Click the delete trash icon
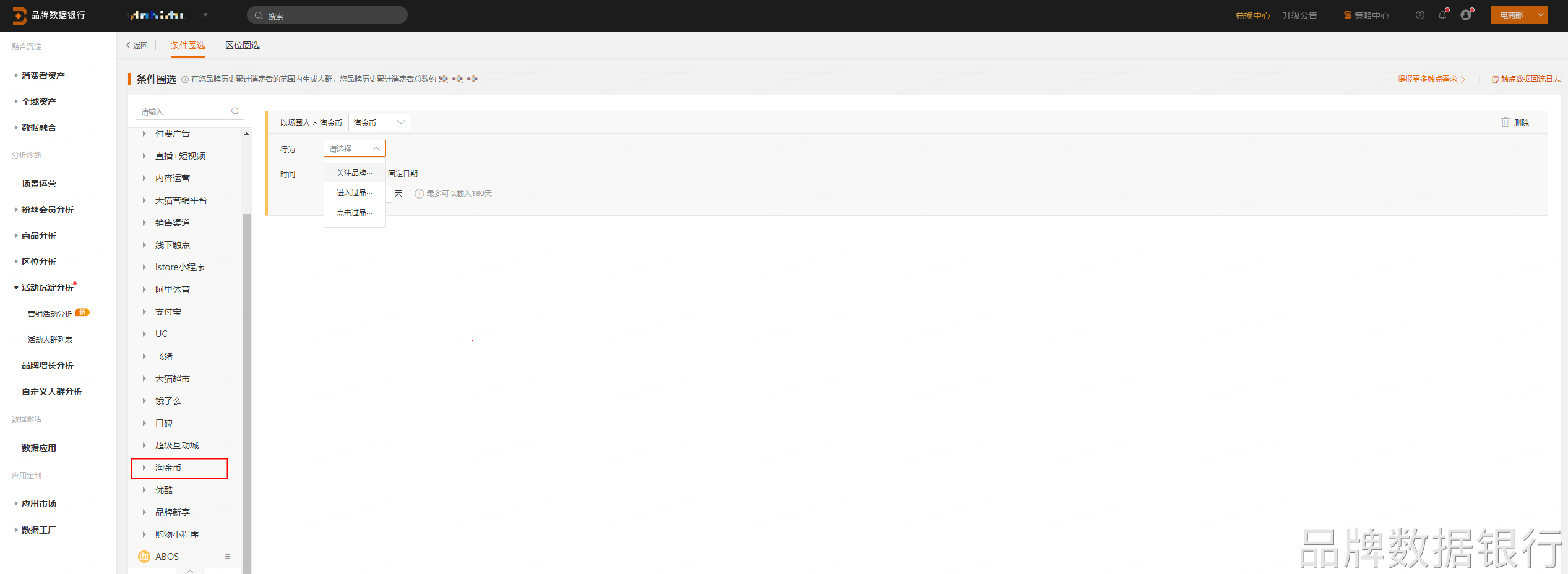The height and width of the screenshot is (574, 1568). pos(1506,122)
